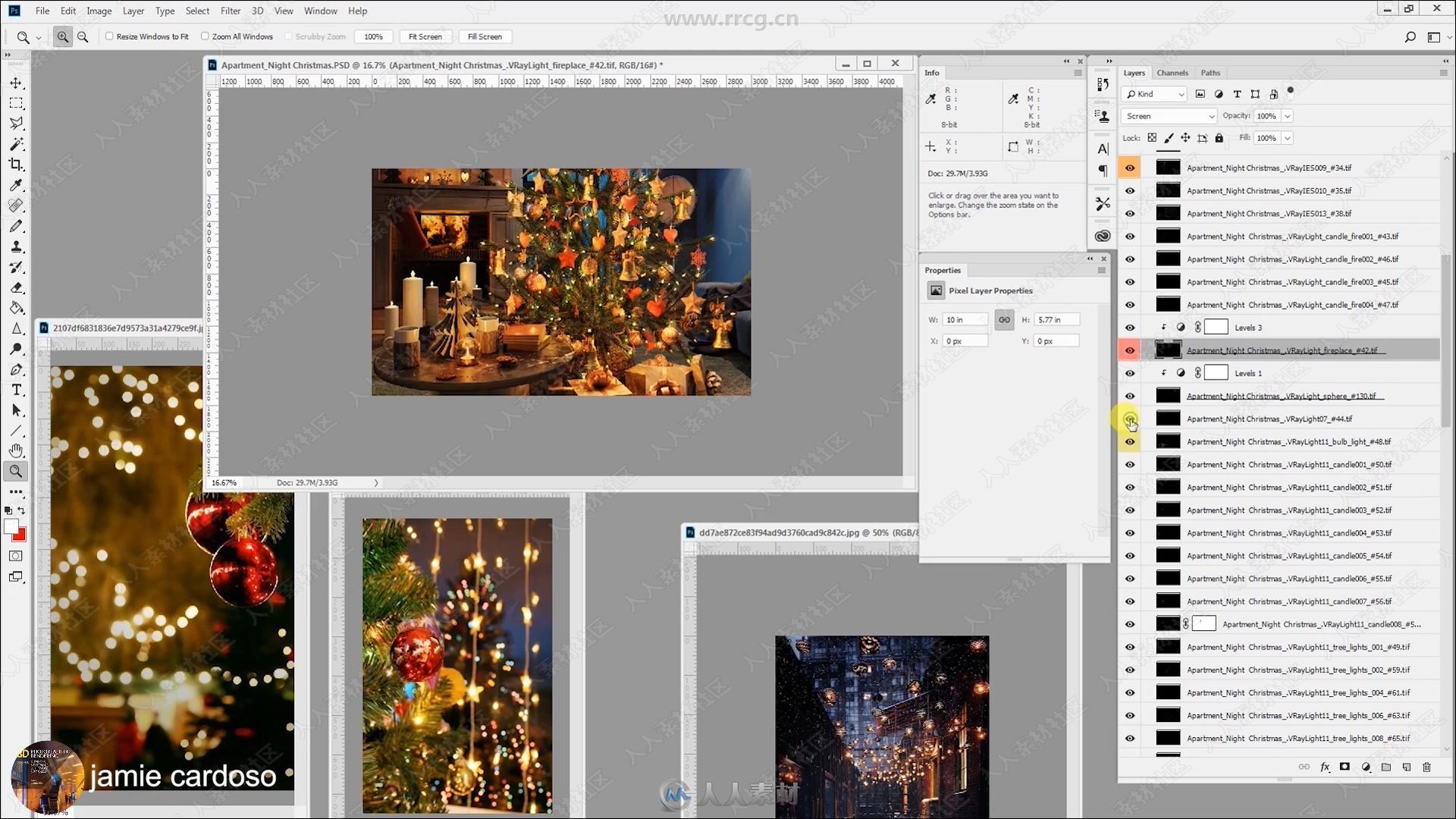Hide the VRayLight_sphere_#130 layer
The height and width of the screenshot is (819, 1456).
[1130, 396]
